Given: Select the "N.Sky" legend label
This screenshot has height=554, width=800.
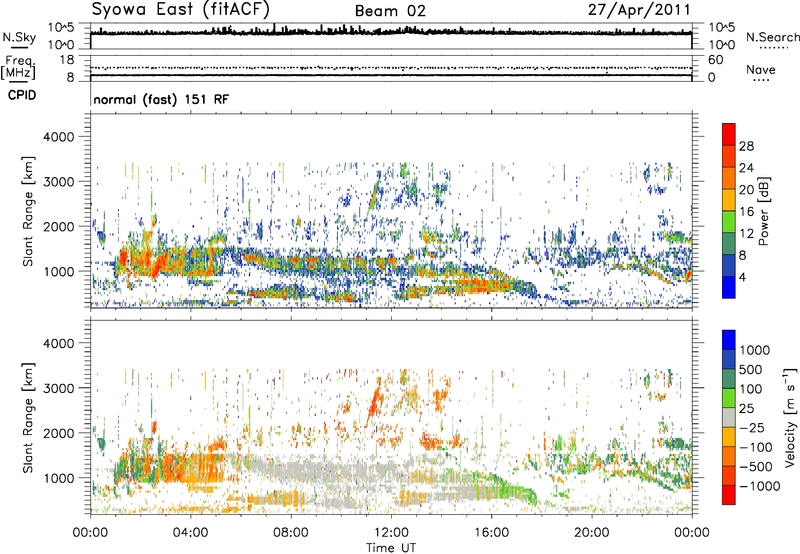Looking at the screenshot, I should tap(19, 37).
